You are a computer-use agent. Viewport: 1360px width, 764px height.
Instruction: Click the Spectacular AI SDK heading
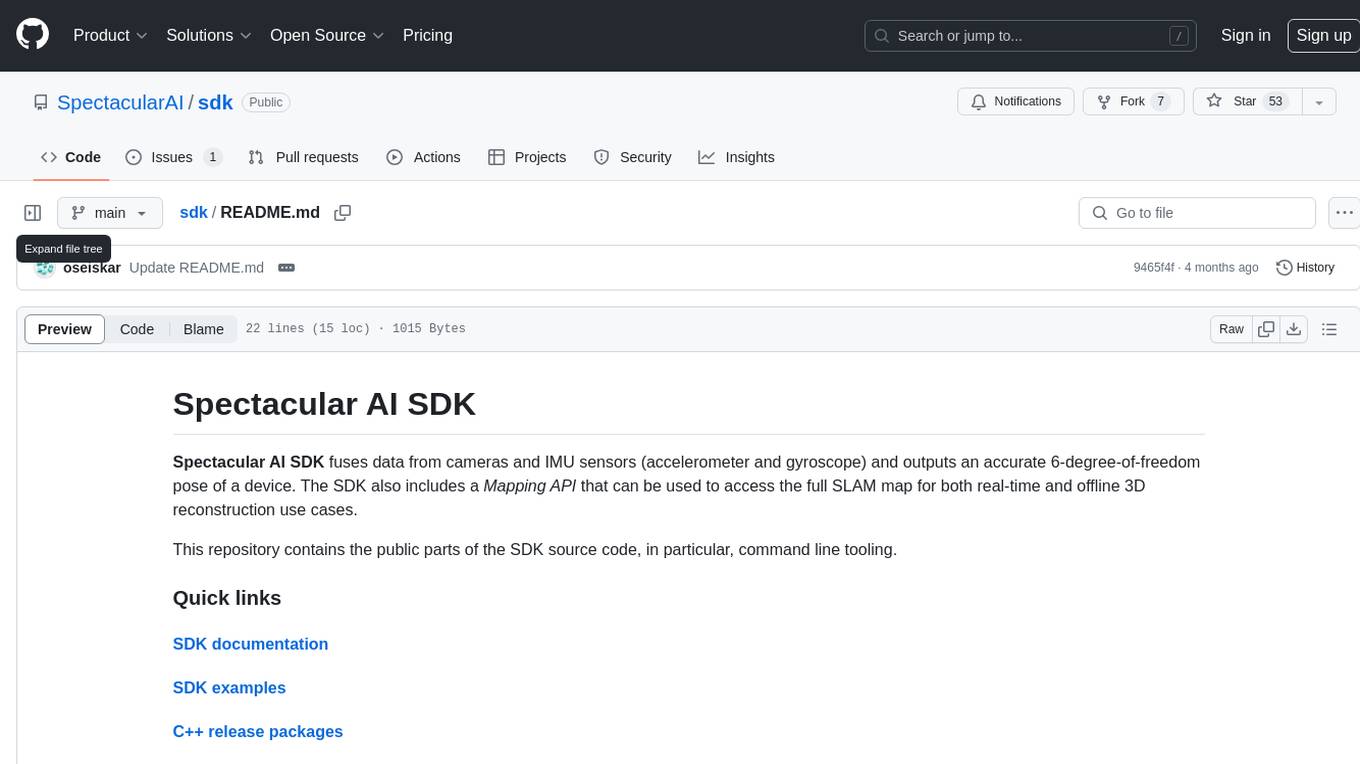coord(324,404)
